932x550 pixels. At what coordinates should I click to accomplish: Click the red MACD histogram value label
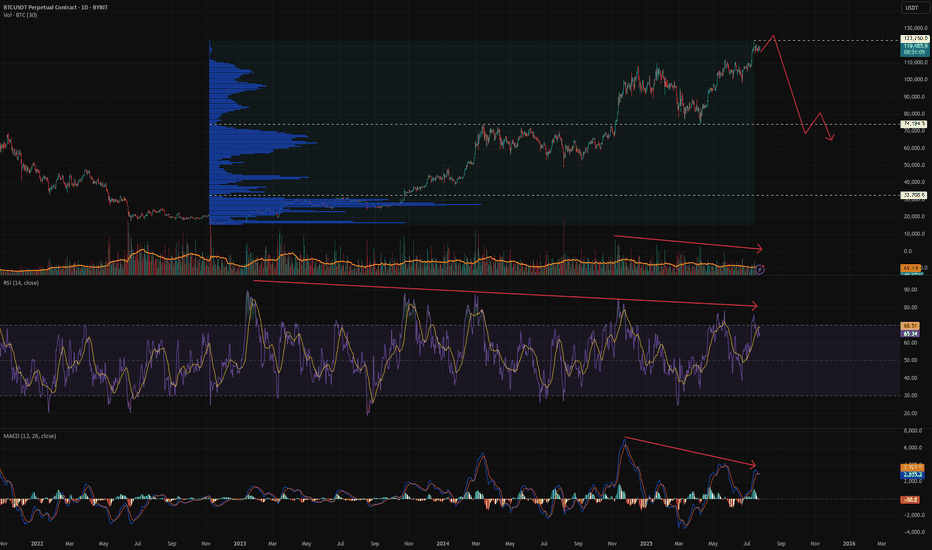(x=911, y=499)
